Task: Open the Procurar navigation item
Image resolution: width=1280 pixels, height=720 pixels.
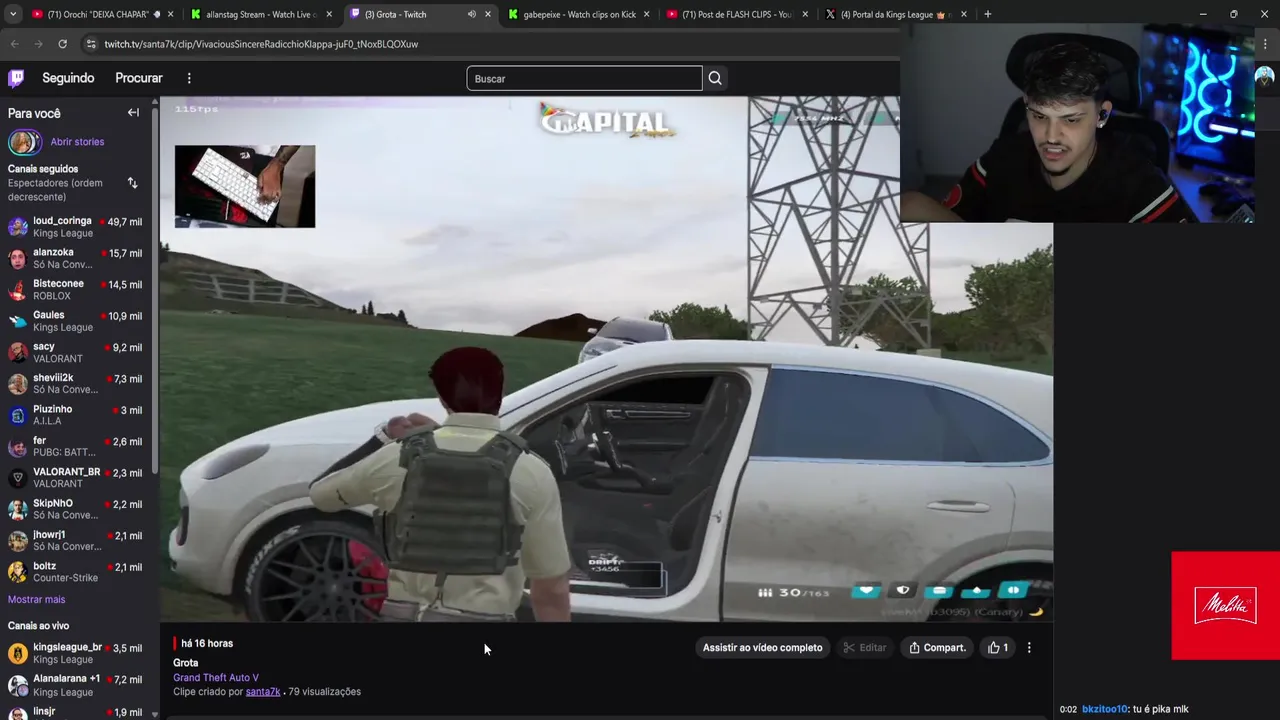Action: (139, 78)
